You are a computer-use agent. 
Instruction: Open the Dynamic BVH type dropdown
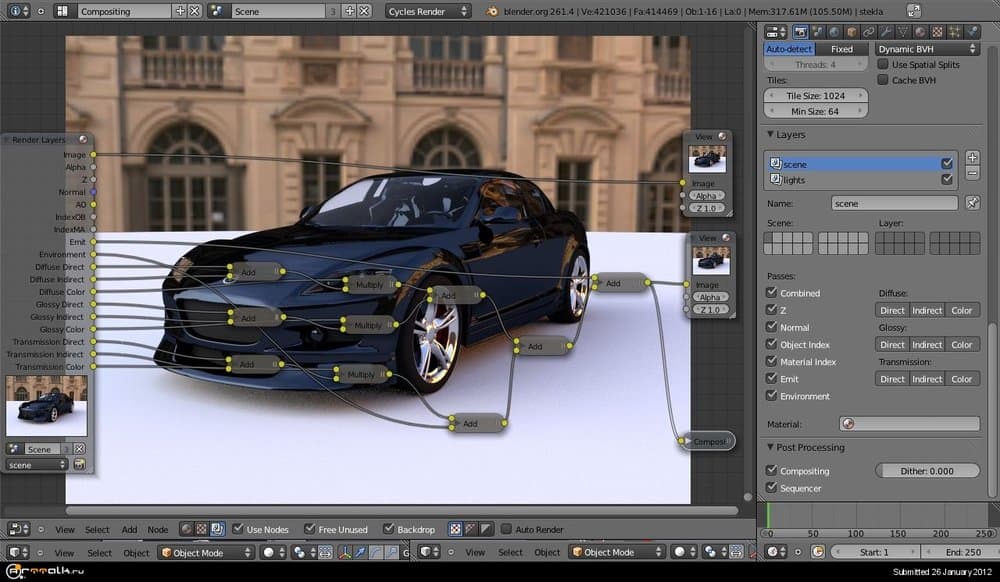coord(927,48)
